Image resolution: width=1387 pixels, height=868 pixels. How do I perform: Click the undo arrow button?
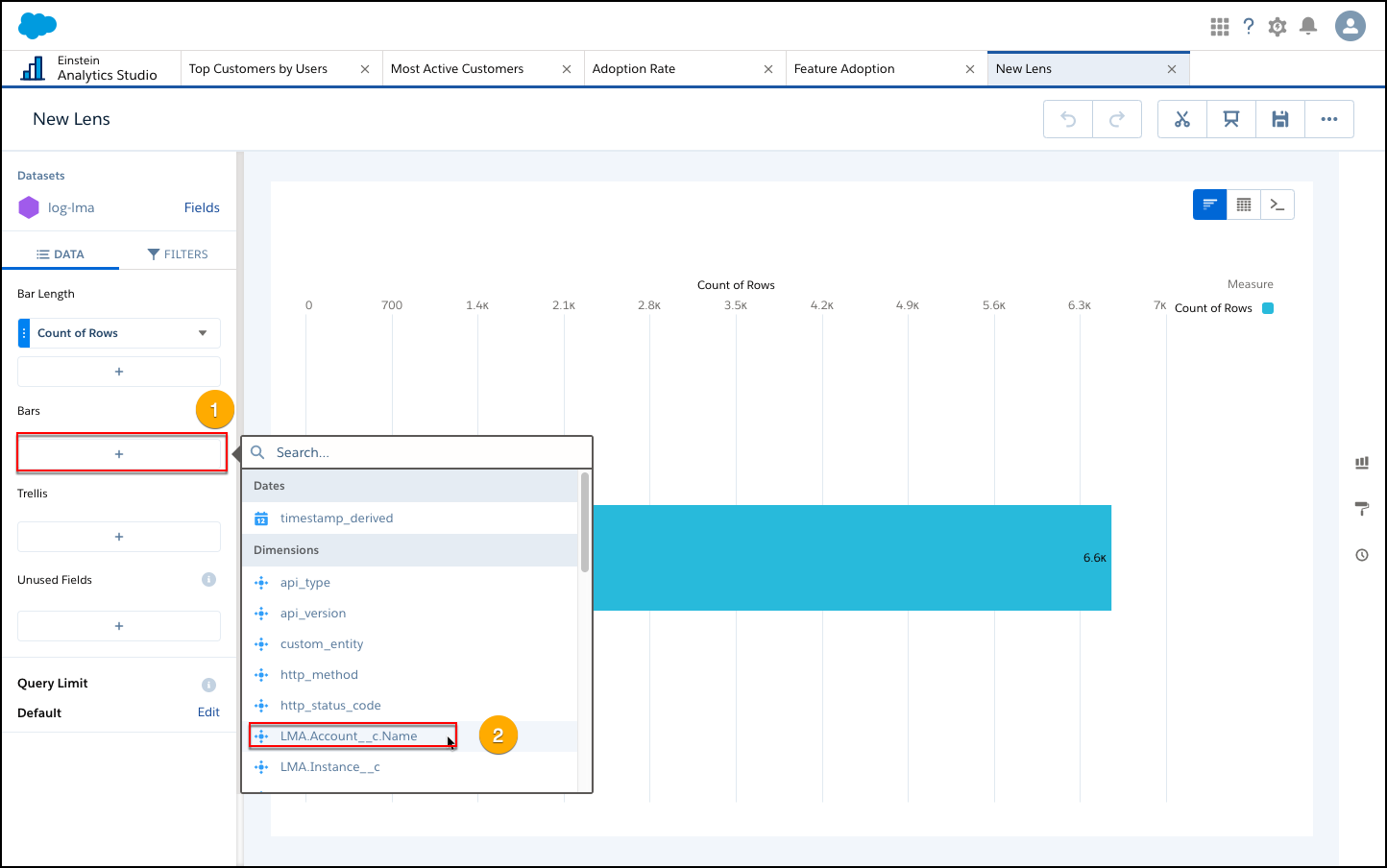[1068, 119]
